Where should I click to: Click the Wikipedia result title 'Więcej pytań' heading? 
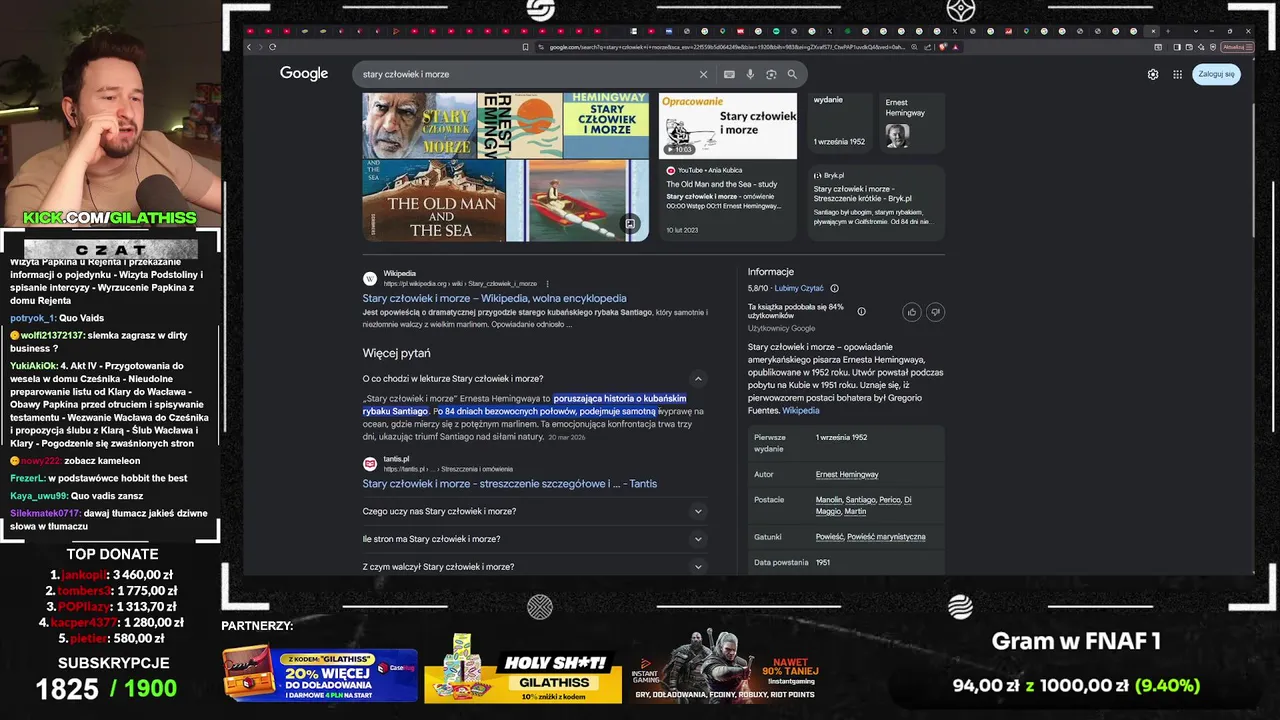pyautogui.click(x=396, y=353)
